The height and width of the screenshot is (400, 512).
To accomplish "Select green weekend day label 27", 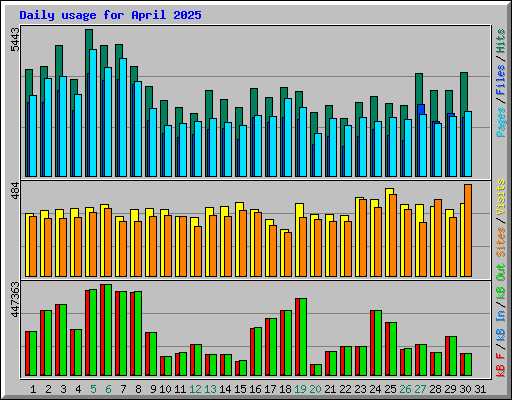I will click(420, 389).
